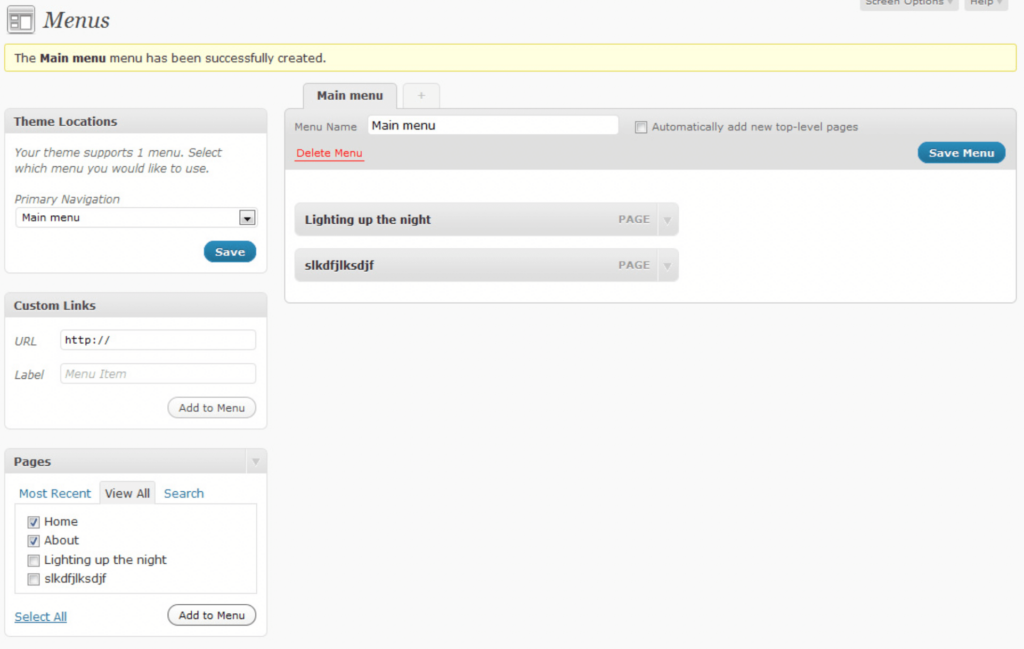
Task: Uncheck the Home page checkbox
Action: pos(34,521)
